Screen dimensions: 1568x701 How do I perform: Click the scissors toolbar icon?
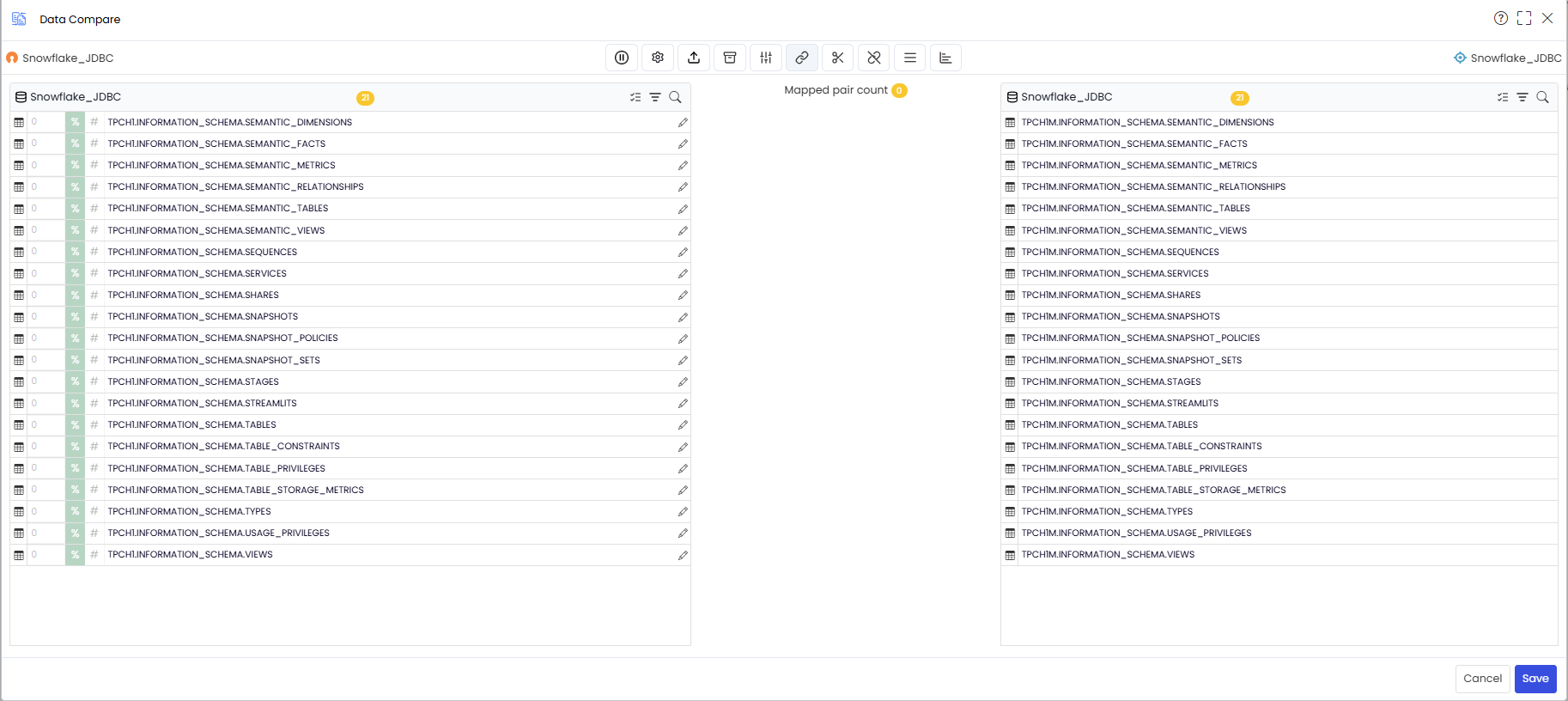(838, 58)
